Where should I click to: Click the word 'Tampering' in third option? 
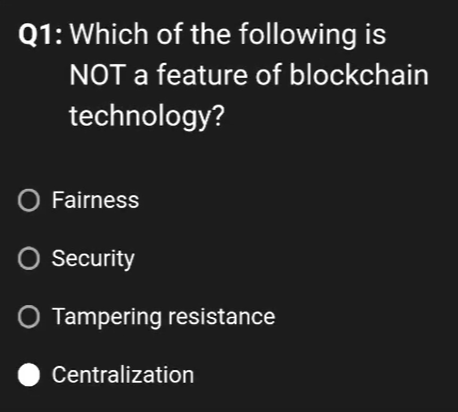107,318
